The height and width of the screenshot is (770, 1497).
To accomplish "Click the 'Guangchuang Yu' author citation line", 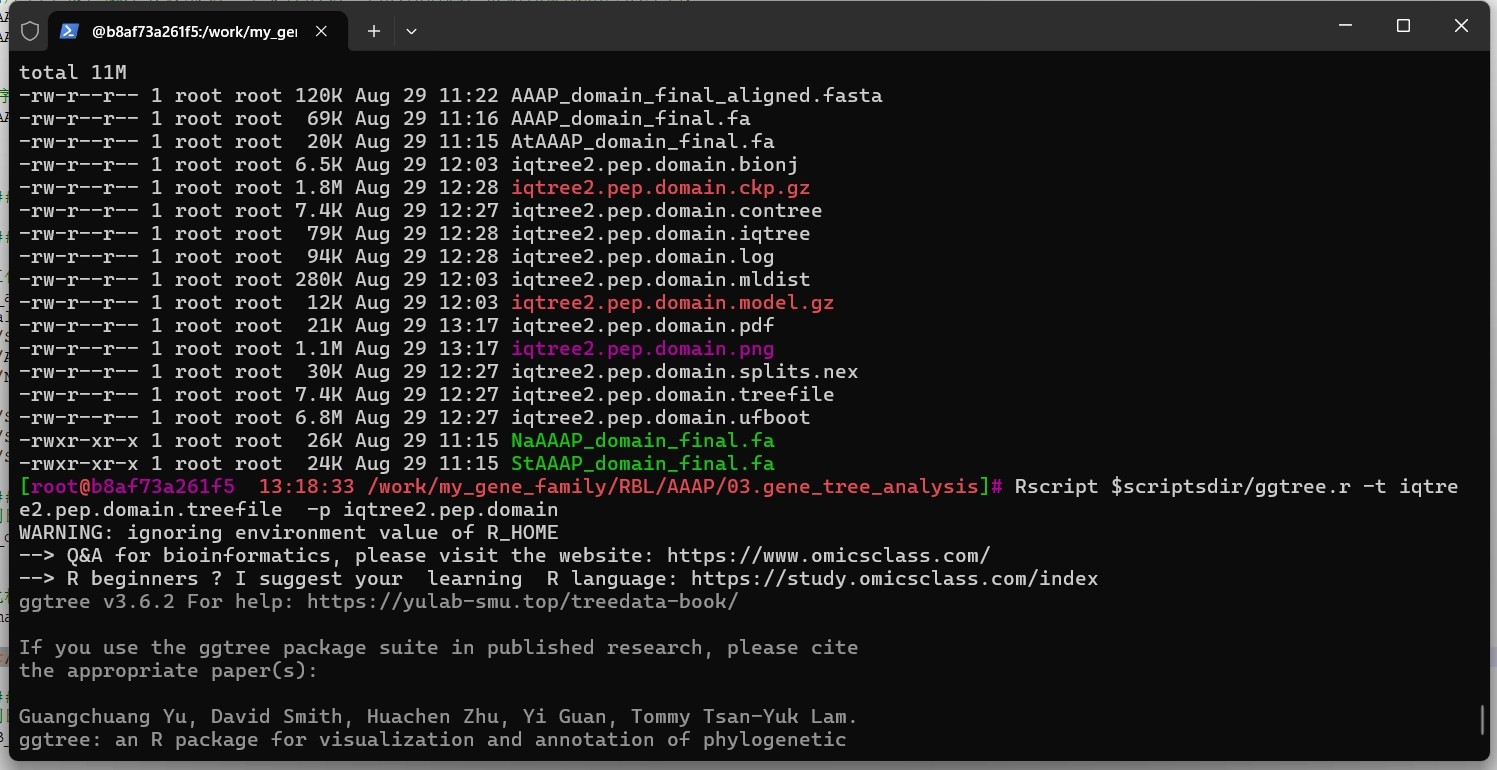I will (438, 717).
